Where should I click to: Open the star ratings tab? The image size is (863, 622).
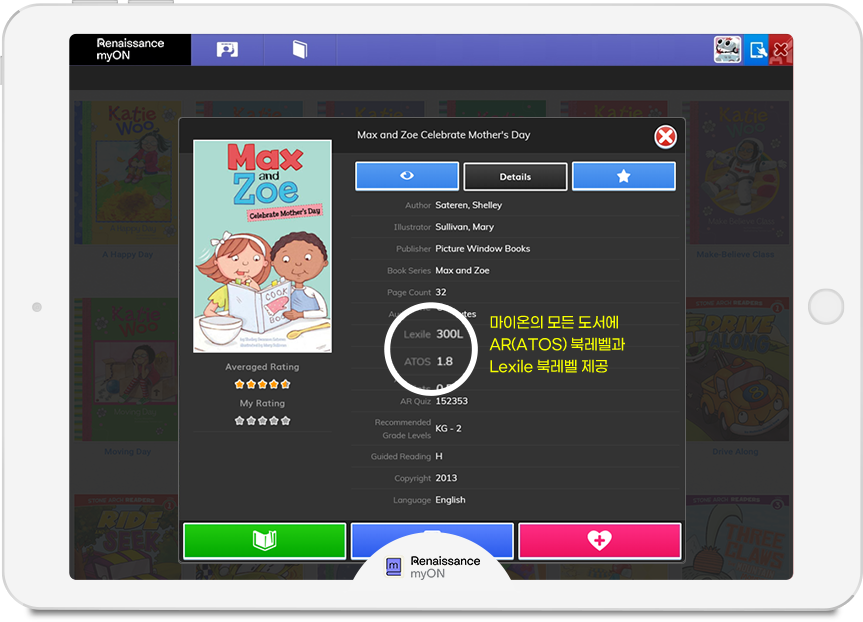click(624, 176)
